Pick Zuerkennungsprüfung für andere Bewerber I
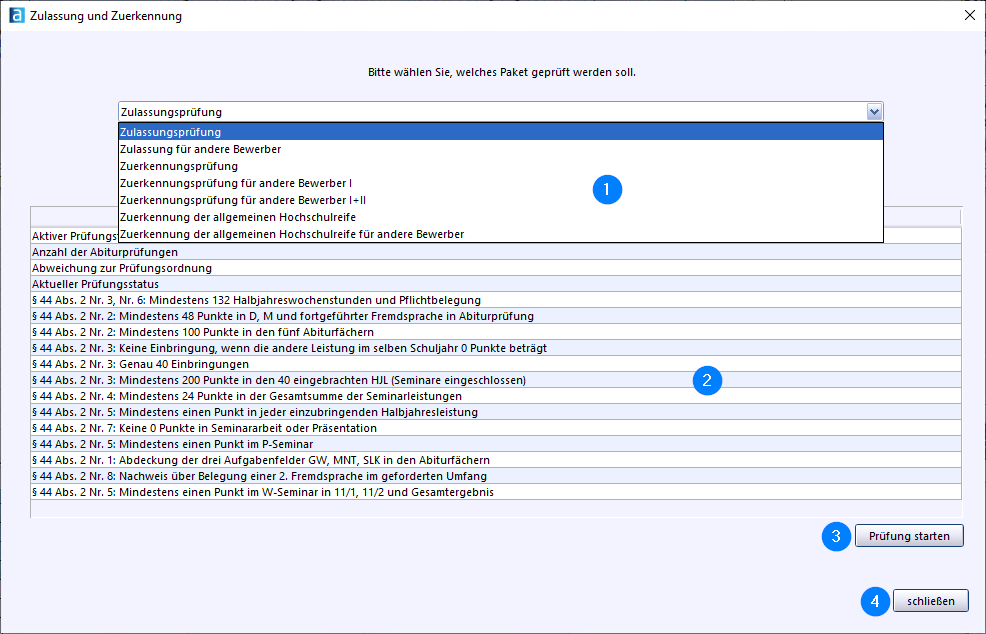This screenshot has height=634, width=986. pyautogui.click(x=501, y=183)
